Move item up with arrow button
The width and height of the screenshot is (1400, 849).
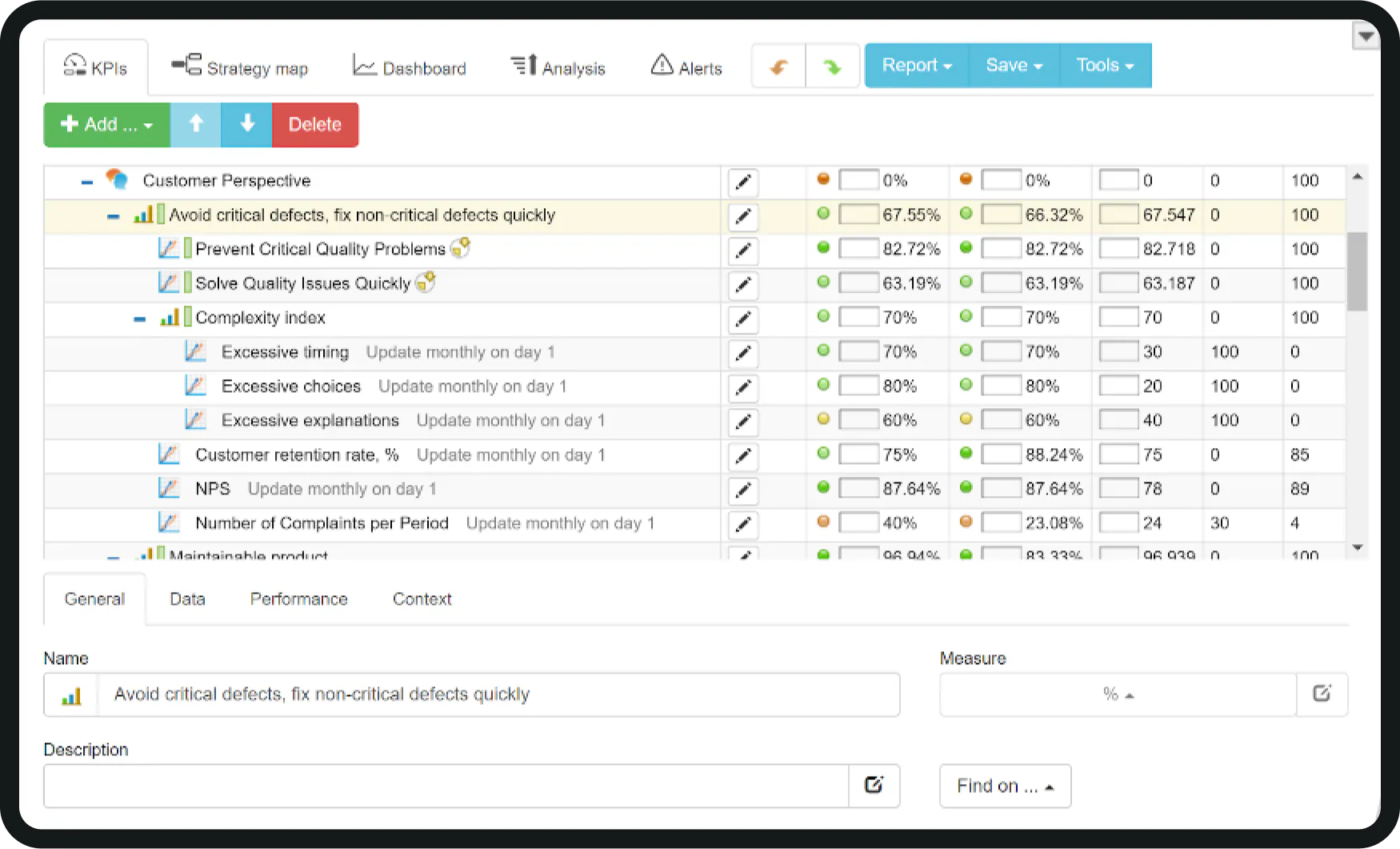point(196,125)
